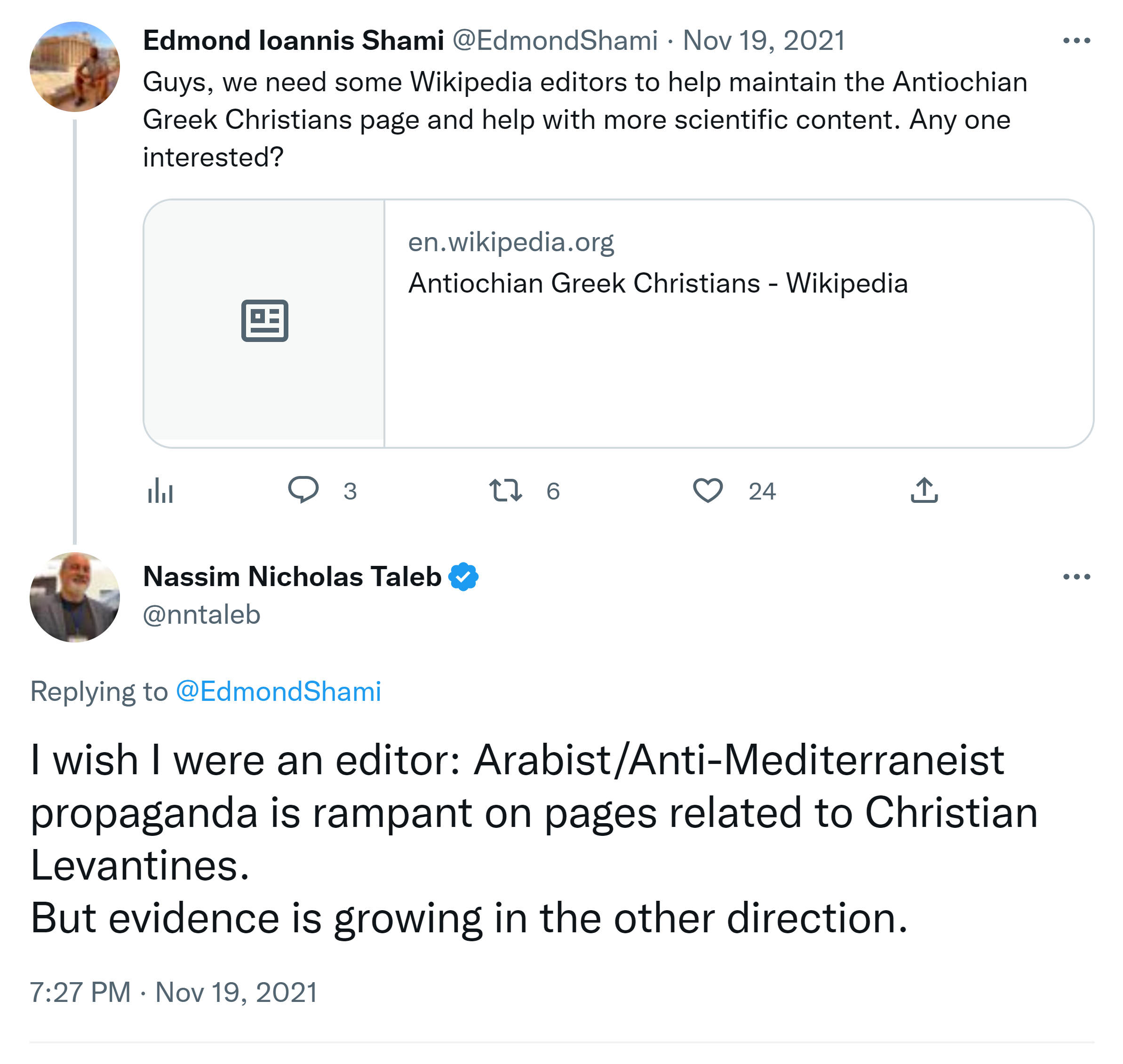Retweet Edmond Shami's tweet
The width and height of the screenshot is (1123, 1064).
505,491
